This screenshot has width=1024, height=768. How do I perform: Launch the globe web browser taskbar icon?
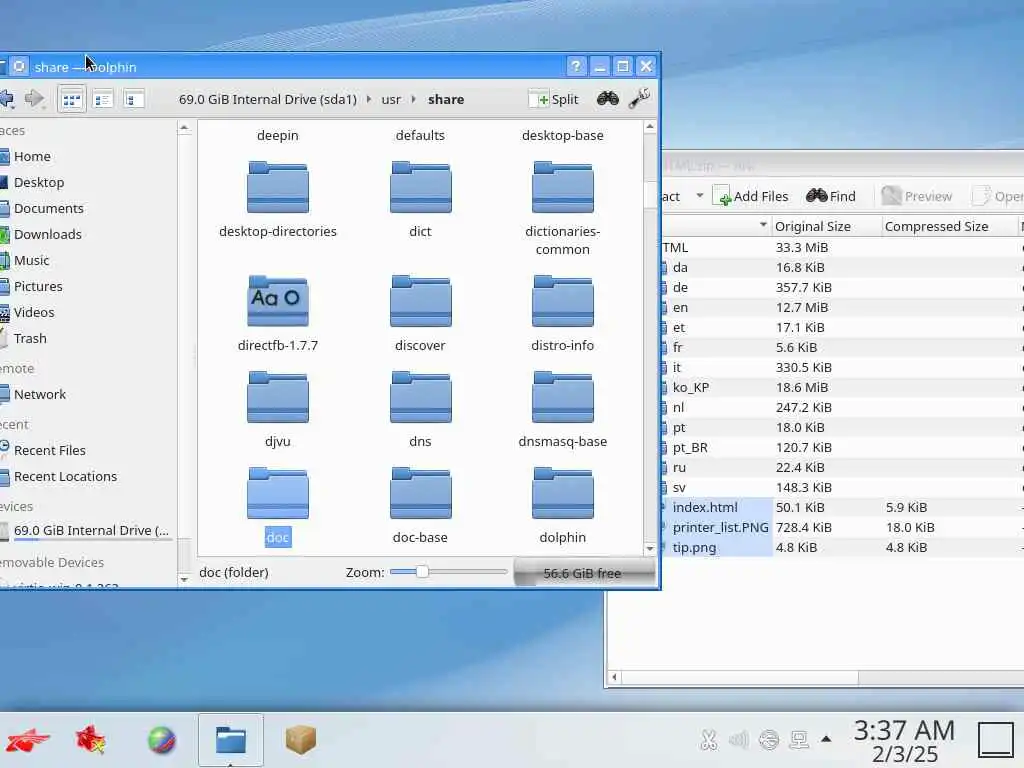(161, 740)
